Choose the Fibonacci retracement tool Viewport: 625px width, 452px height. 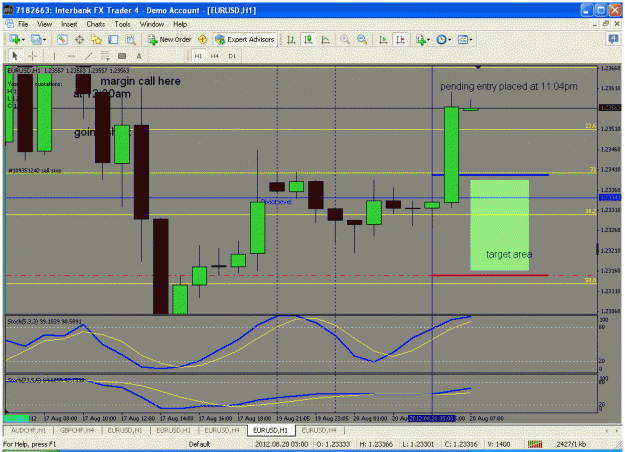(x=105, y=56)
